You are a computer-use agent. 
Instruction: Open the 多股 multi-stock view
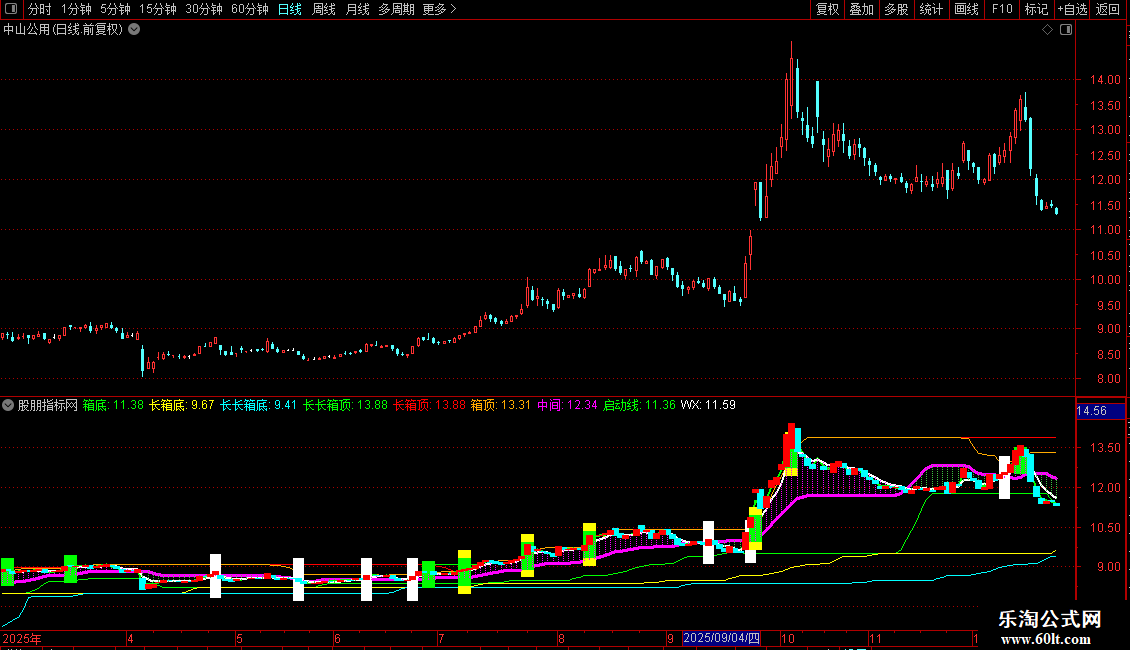pos(897,9)
